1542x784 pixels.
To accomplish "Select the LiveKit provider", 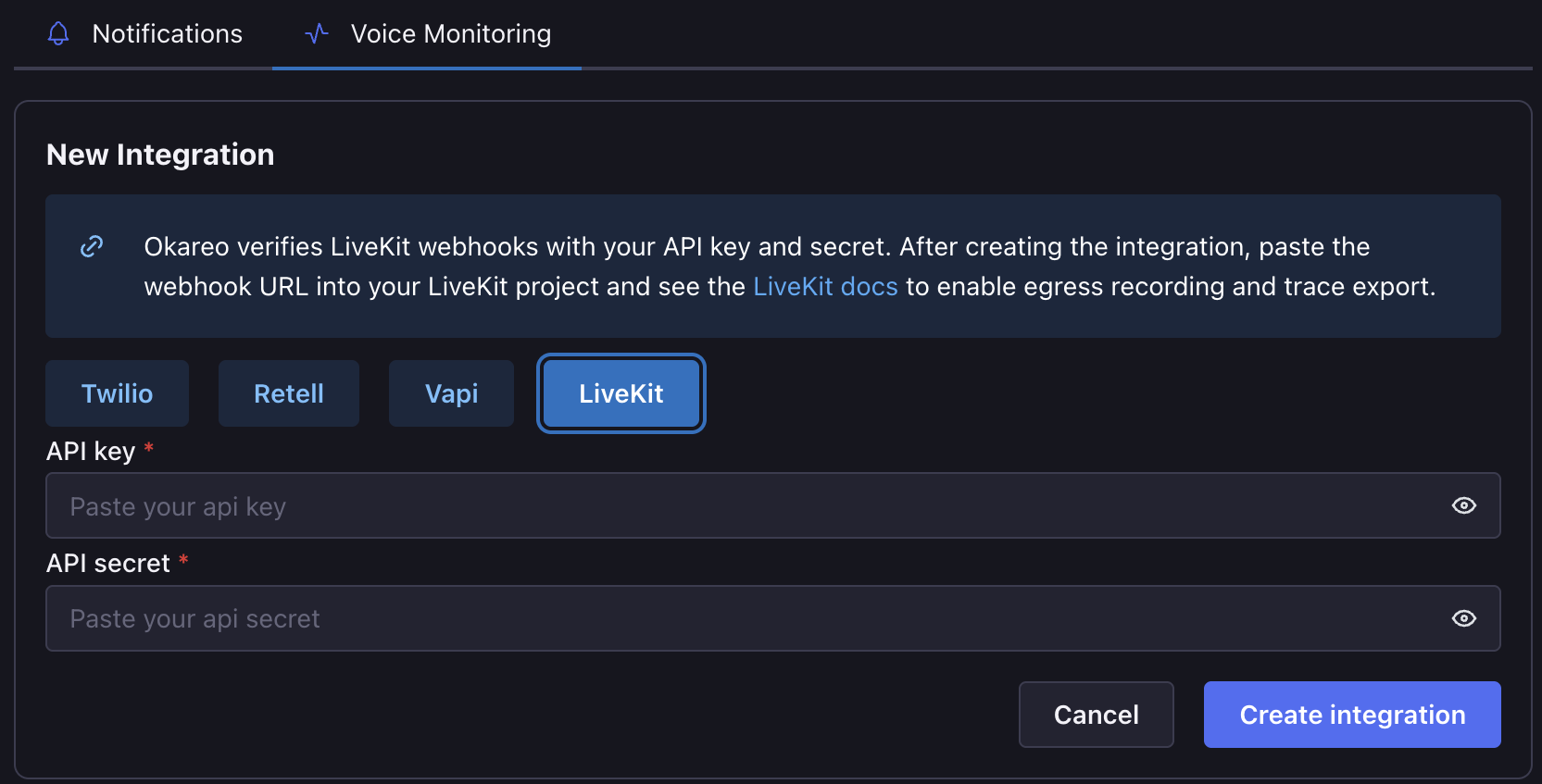I will pos(621,393).
